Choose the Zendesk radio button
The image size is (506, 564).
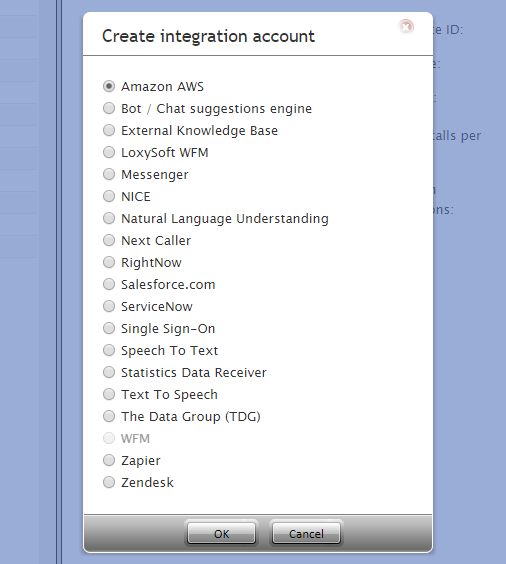click(109, 482)
